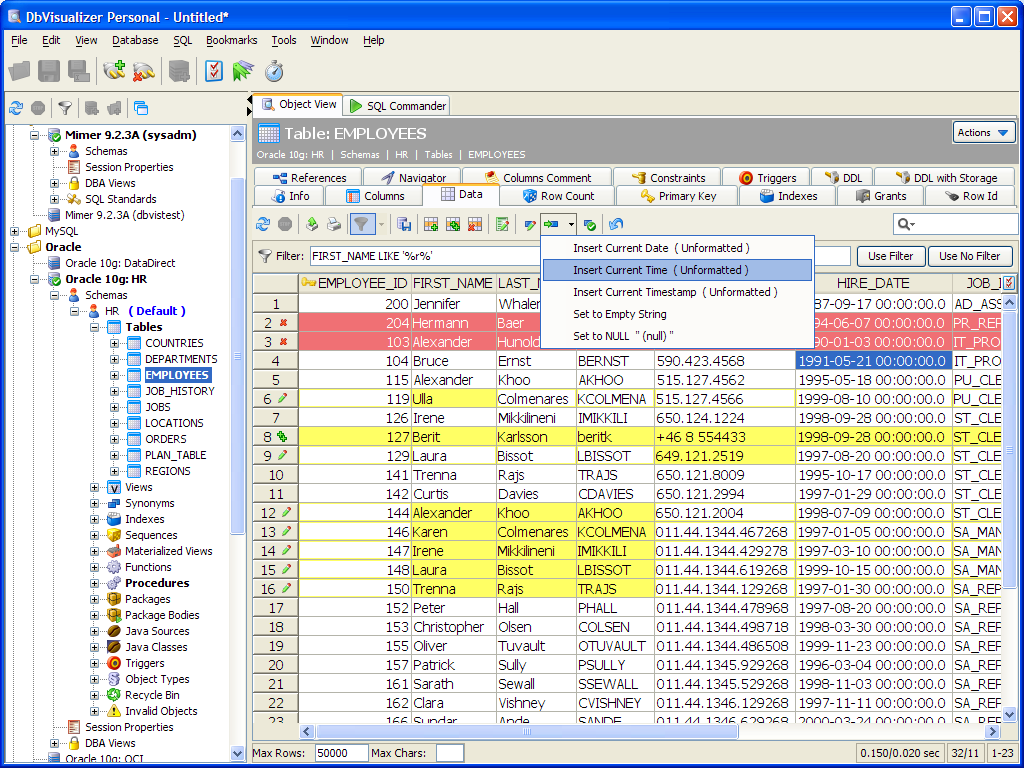The width and height of the screenshot is (1024, 768).
Task: Open the checklist tool properties icon
Action: click(214, 71)
